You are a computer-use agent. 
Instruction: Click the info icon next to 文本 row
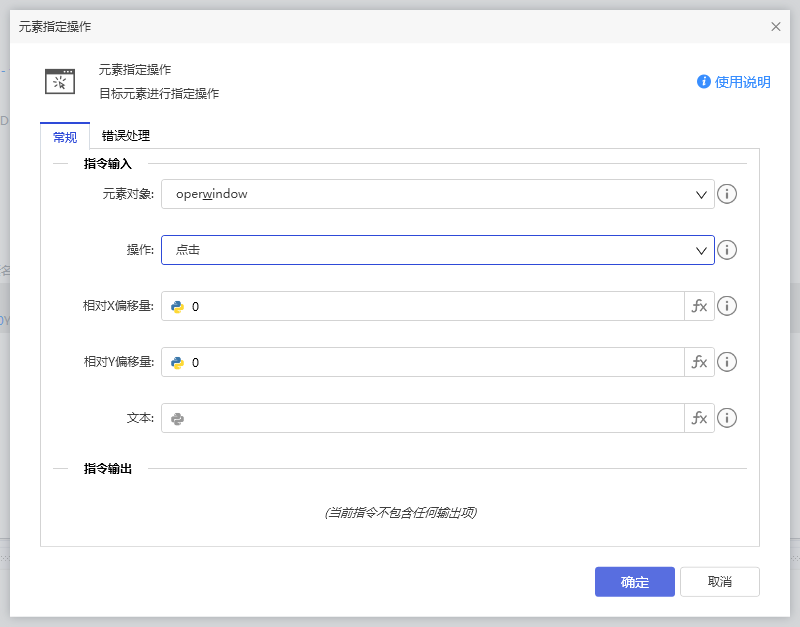click(x=727, y=418)
